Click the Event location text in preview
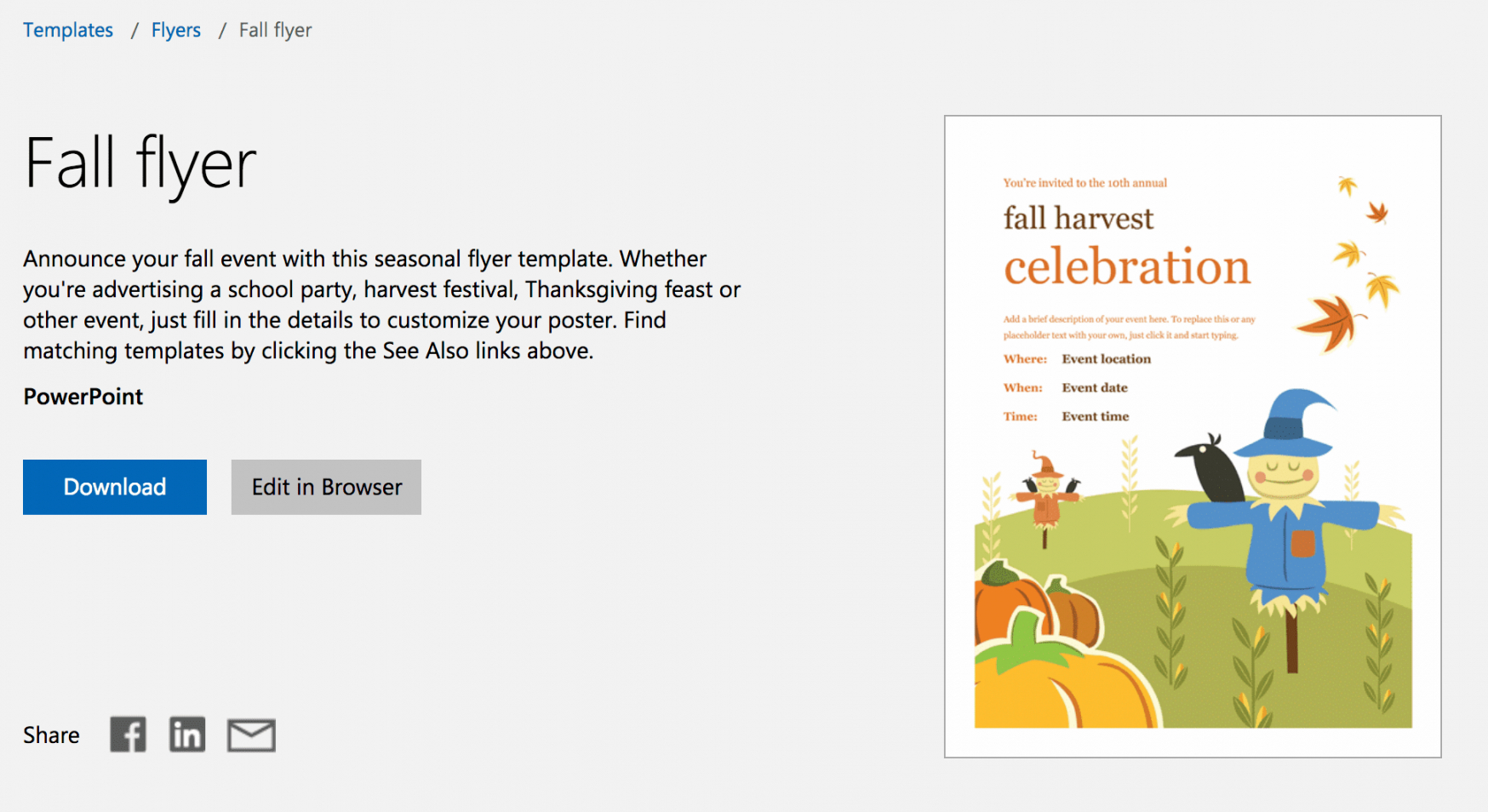This screenshot has width=1488, height=812. click(x=1106, y=359)
